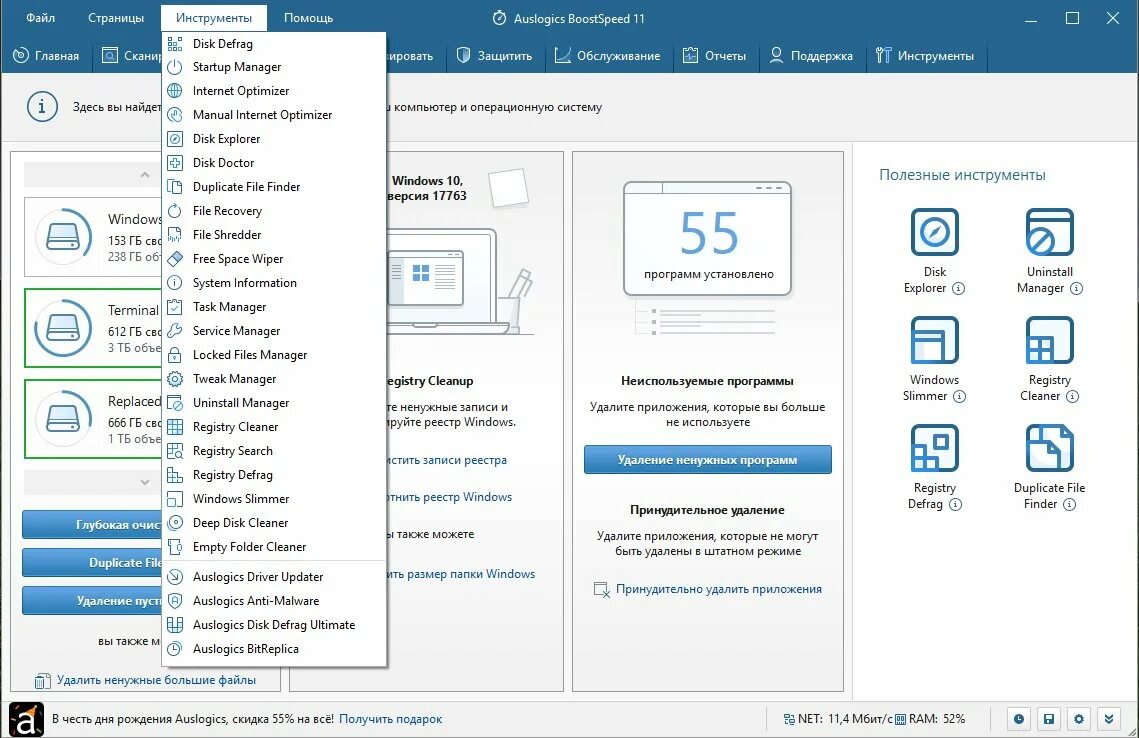Open Disk Doctor from the dropdown menu
The width and height of the screenshot is (1139, 738).
(x=273, y=163)
